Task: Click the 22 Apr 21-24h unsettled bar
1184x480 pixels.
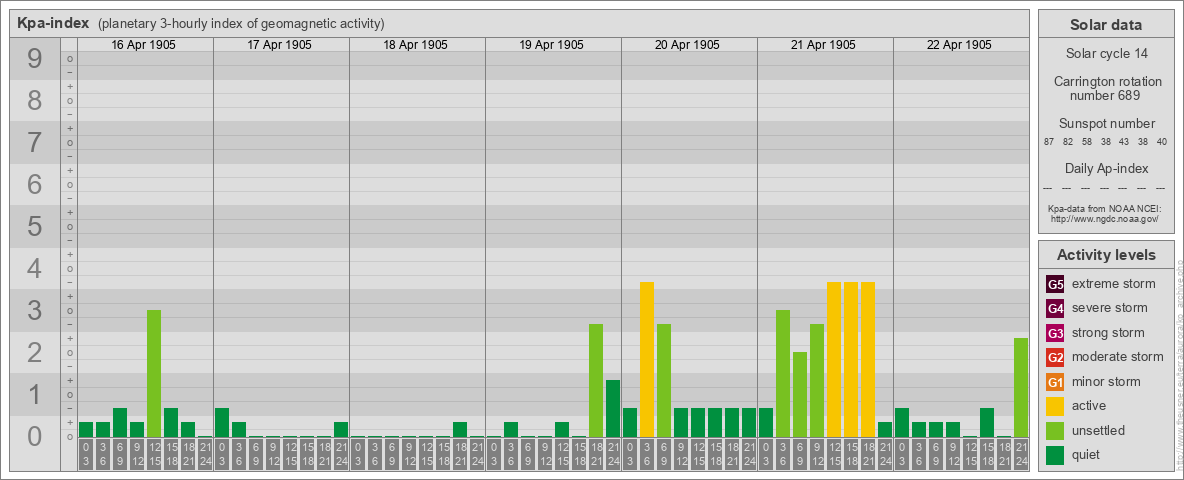Action: pos(1021,387)
